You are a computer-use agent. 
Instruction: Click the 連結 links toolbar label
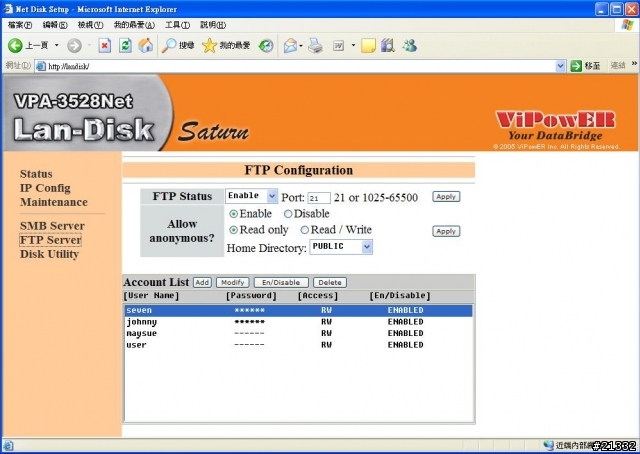coord(618,65)
